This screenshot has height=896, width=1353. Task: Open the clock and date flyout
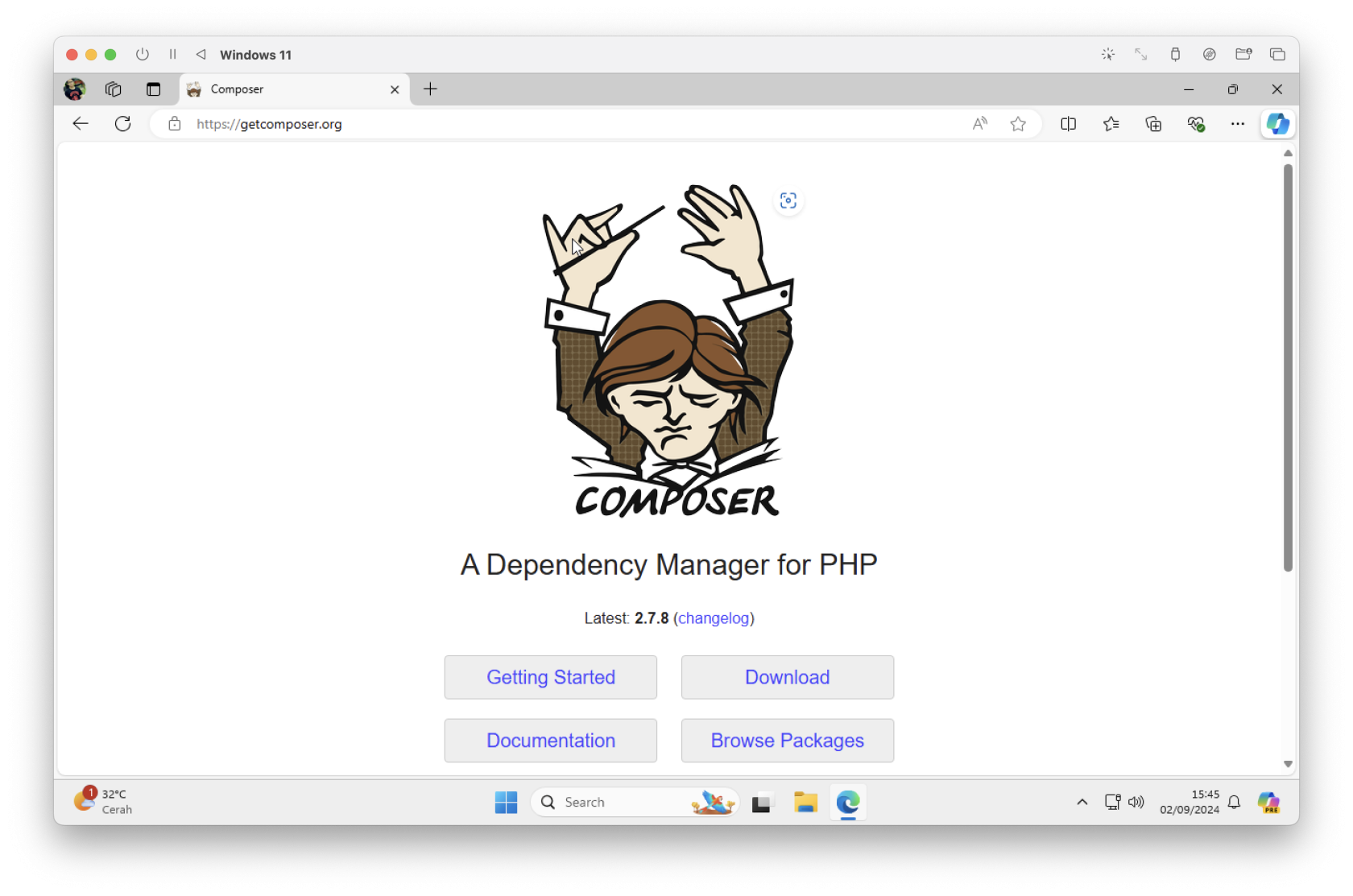point(1190,802)
